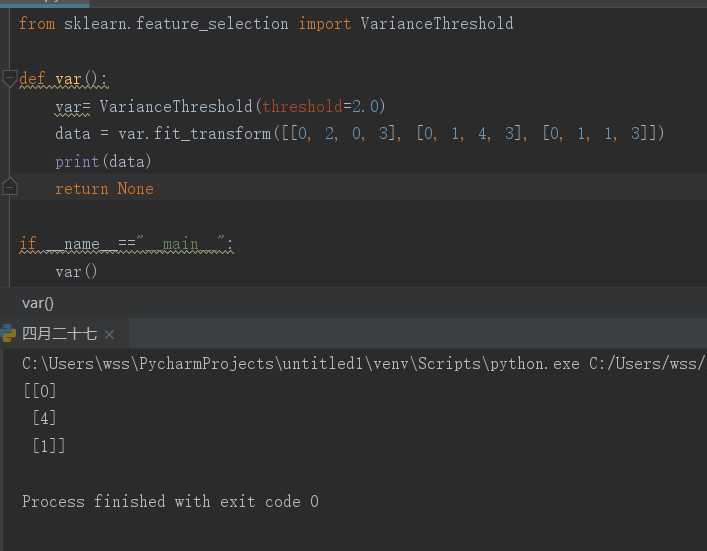Click the return None line
The height and width of the screenshot is (551, 707).
pos(104,188)
